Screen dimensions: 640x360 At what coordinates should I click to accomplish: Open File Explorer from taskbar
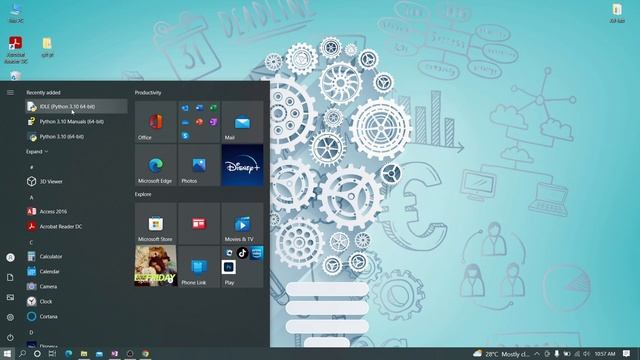[84, 353]
